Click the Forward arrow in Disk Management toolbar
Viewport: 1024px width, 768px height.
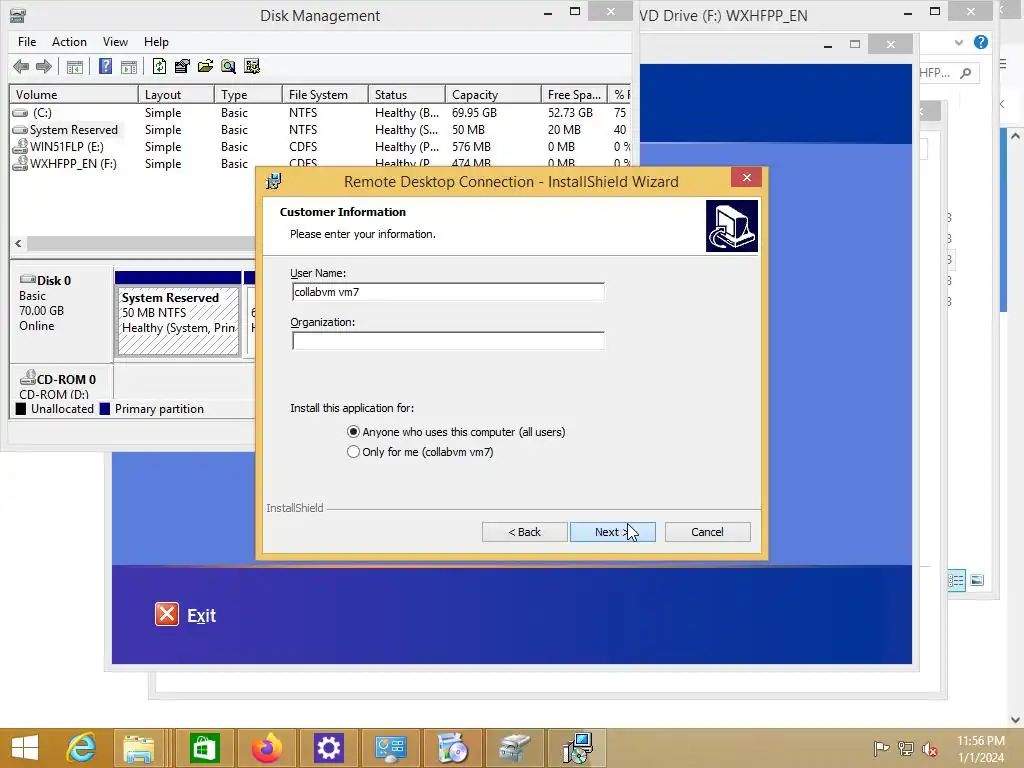(x=44, y=66)
